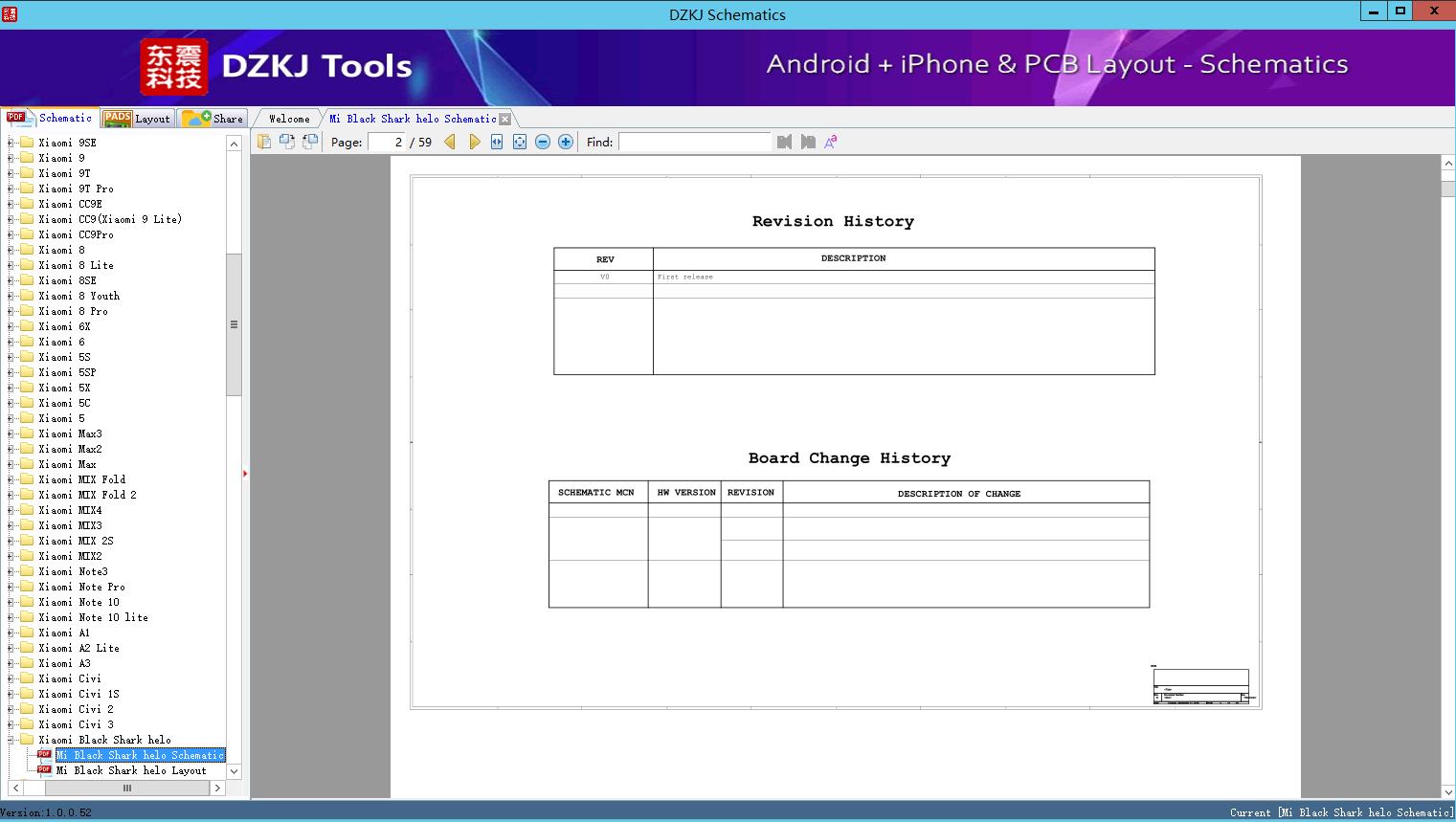This screenshot has width=1456, height=822.
Task: Go to the previous page with left arrow
Action: [x=450, y=142]
